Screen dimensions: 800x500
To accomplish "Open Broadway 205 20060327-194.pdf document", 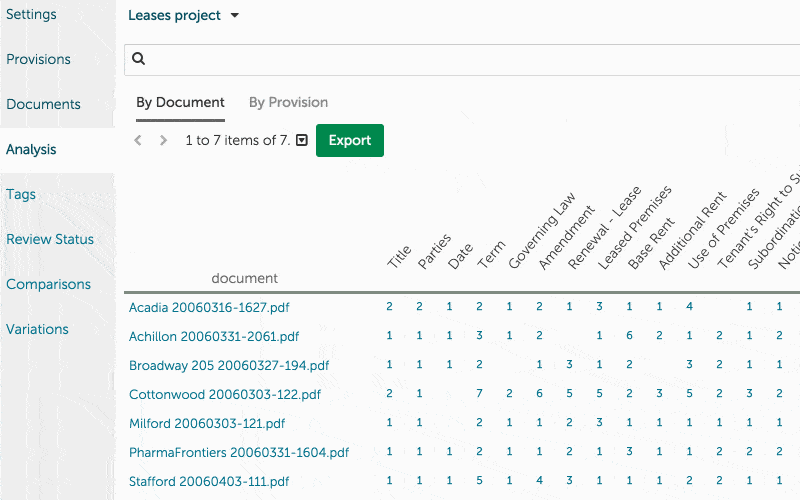I will pyautogui.click(x=229, y=365).
